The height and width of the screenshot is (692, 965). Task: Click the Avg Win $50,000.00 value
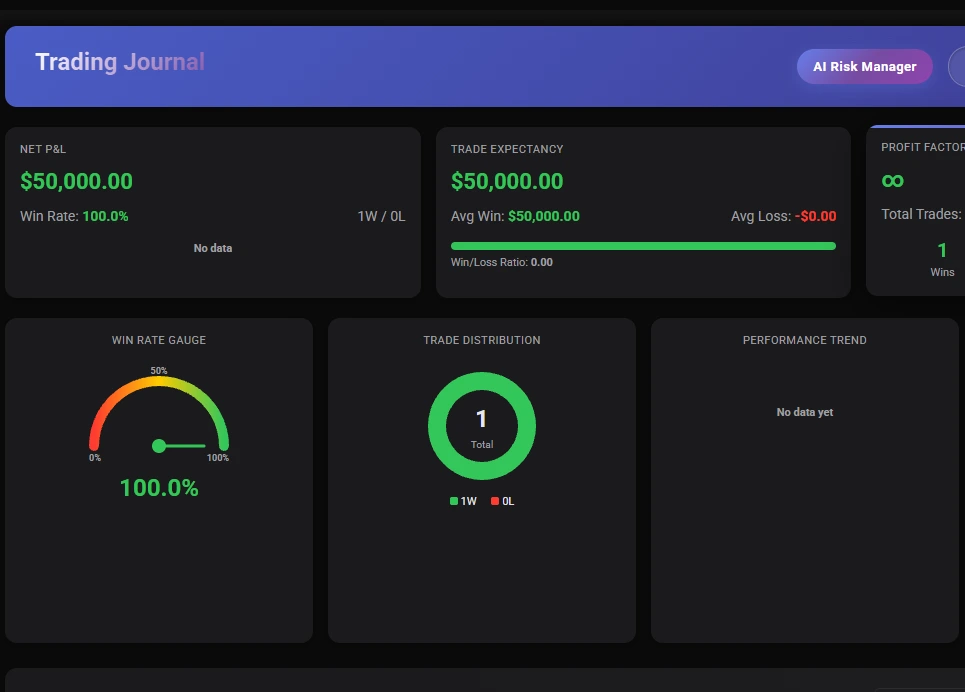[543, 216]
